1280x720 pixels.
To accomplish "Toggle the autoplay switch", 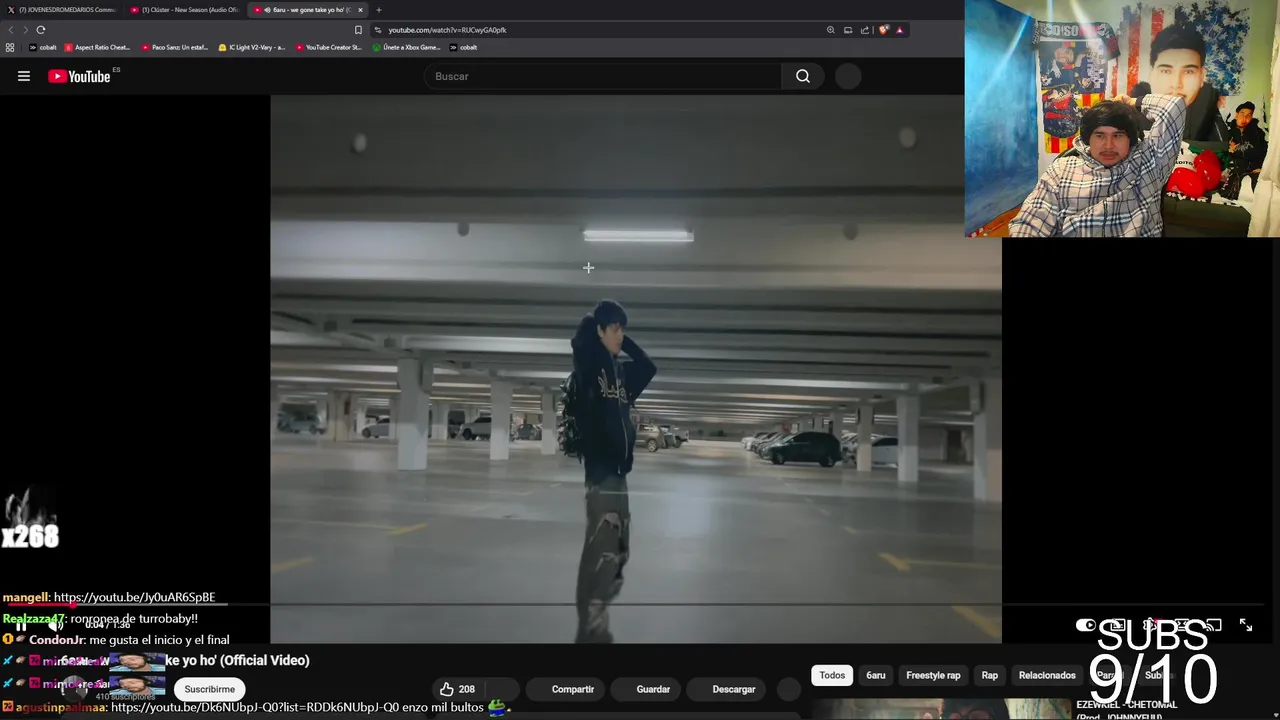I will coord(1086,625).
